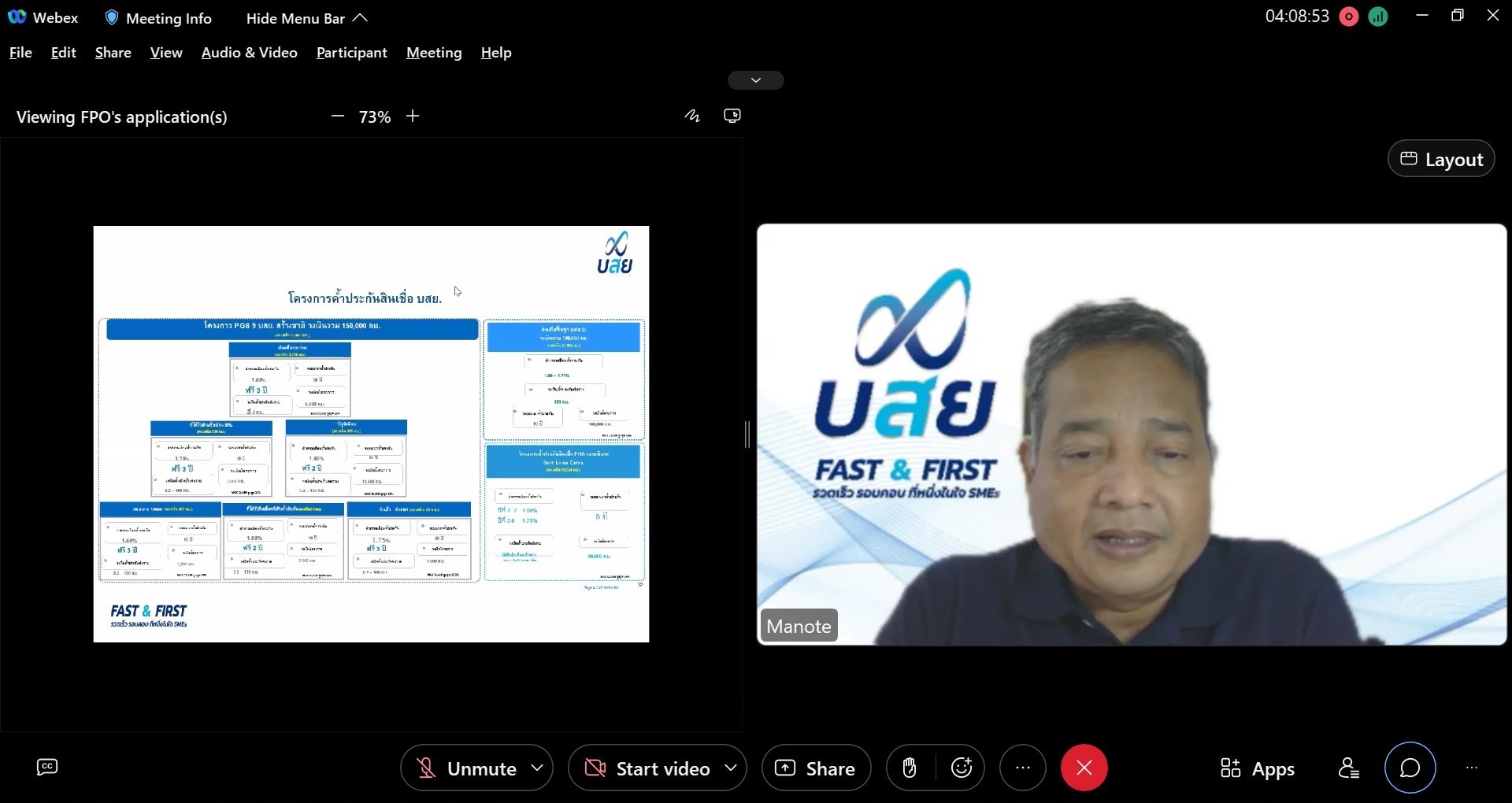
Task: Click Manote's video tile
Action: [x=1132, y=435]
